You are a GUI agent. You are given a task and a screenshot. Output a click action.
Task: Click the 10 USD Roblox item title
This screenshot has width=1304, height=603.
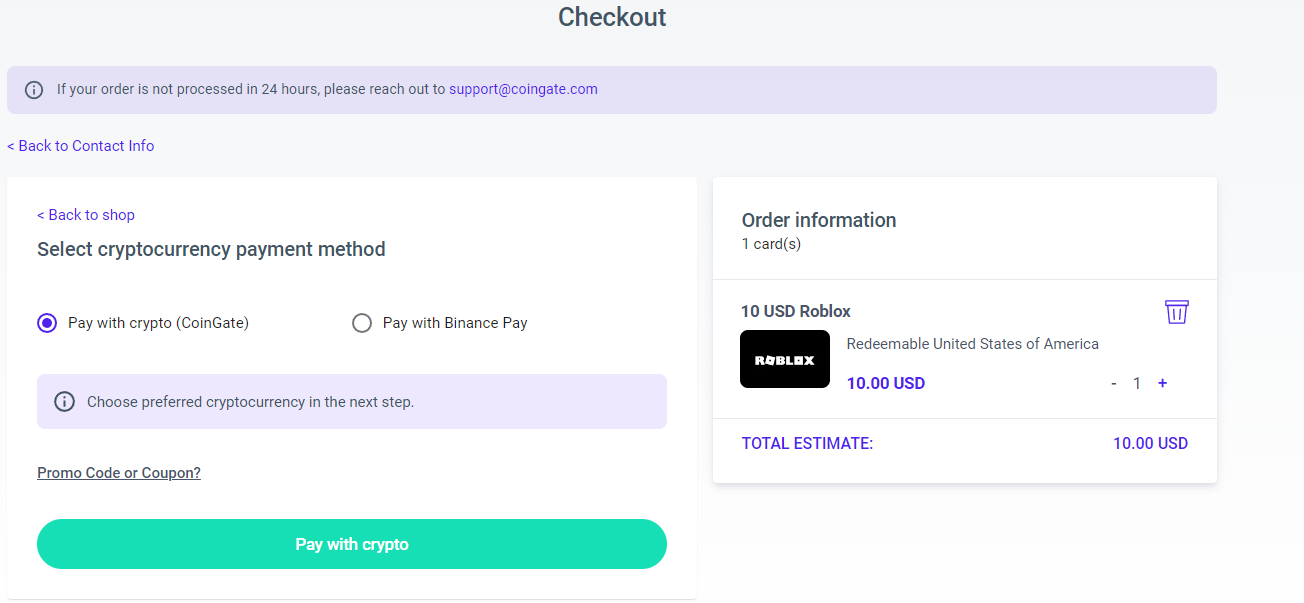coord(796,311)
